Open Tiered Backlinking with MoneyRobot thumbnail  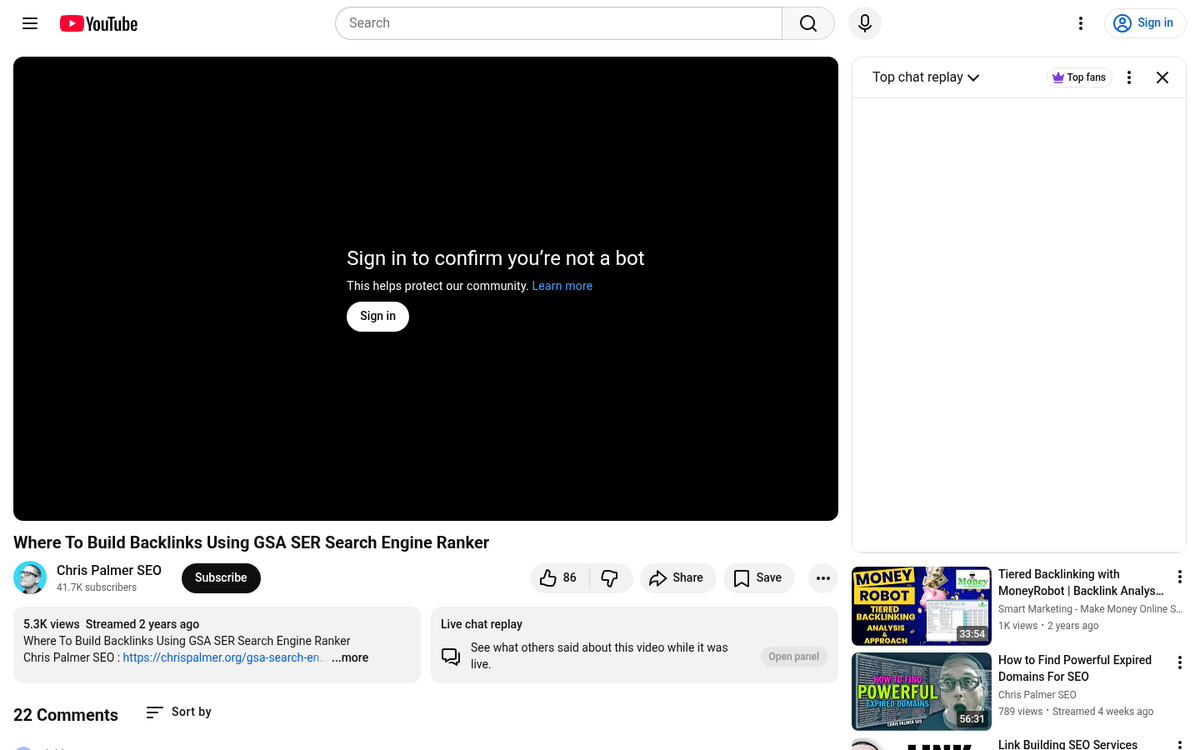tap(921, 606)
